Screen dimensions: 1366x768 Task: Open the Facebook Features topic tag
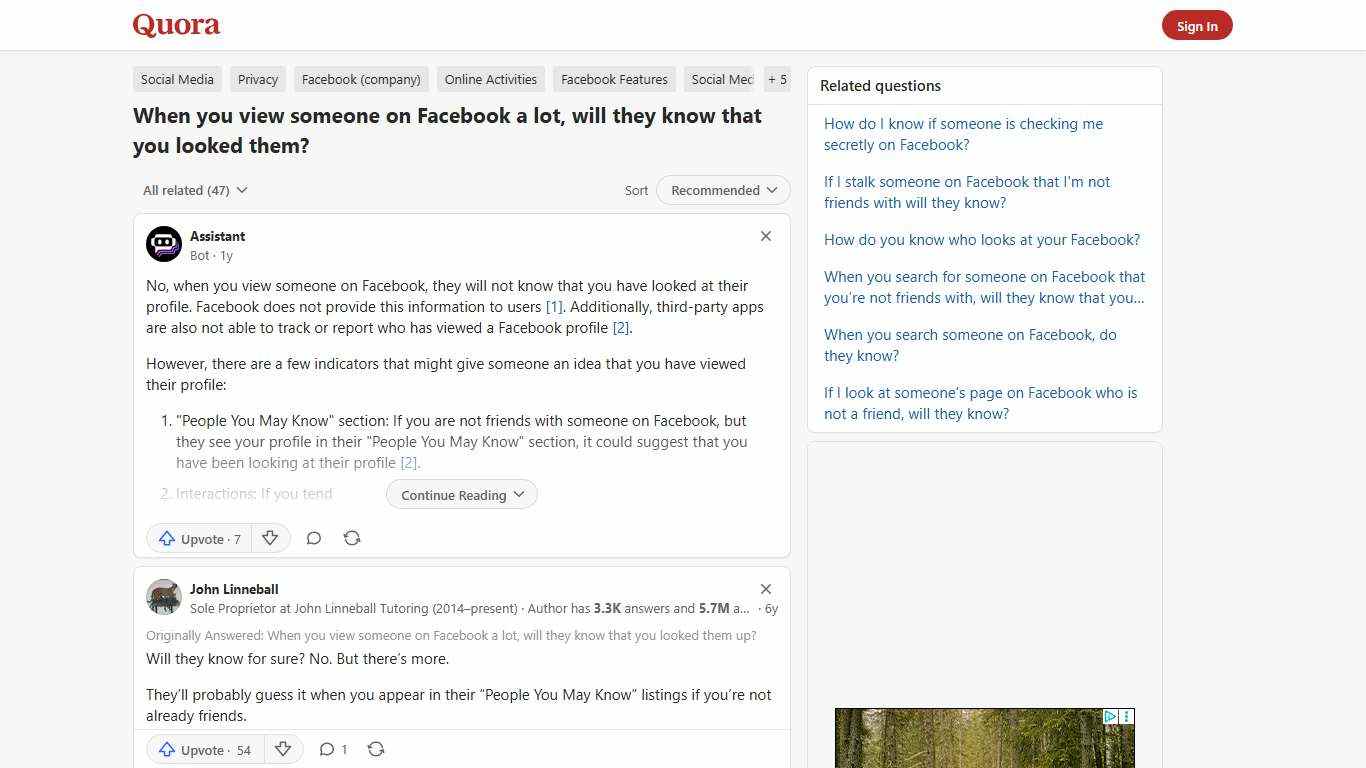tap(613, 79)
